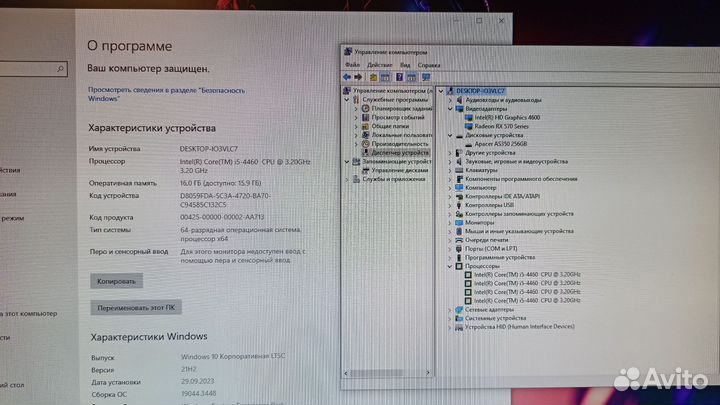Select Мыши и иные указывающие устройства
The height and width of the screenshot is (405, 720).
pos(519,231)
